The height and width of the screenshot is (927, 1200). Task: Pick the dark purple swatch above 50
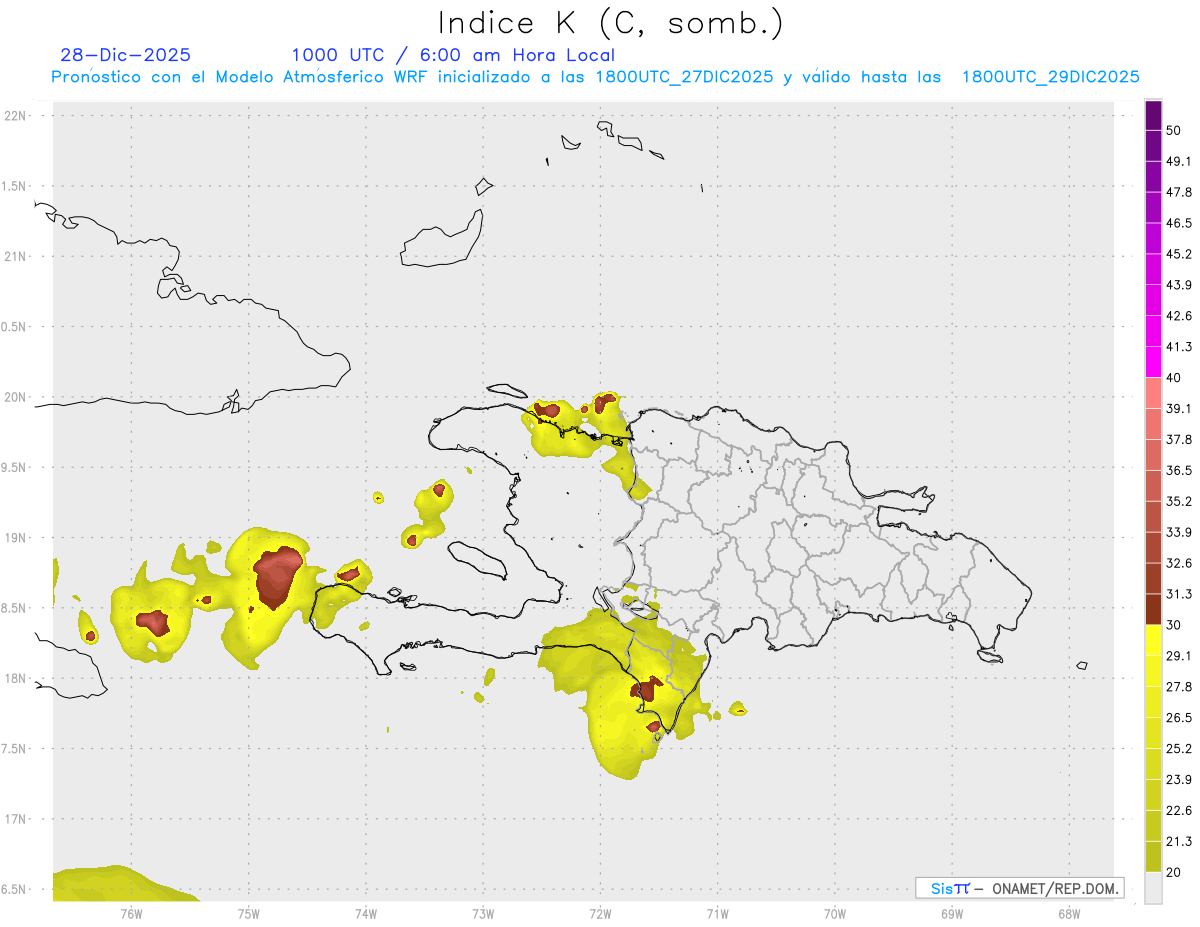click(1153, 115)
